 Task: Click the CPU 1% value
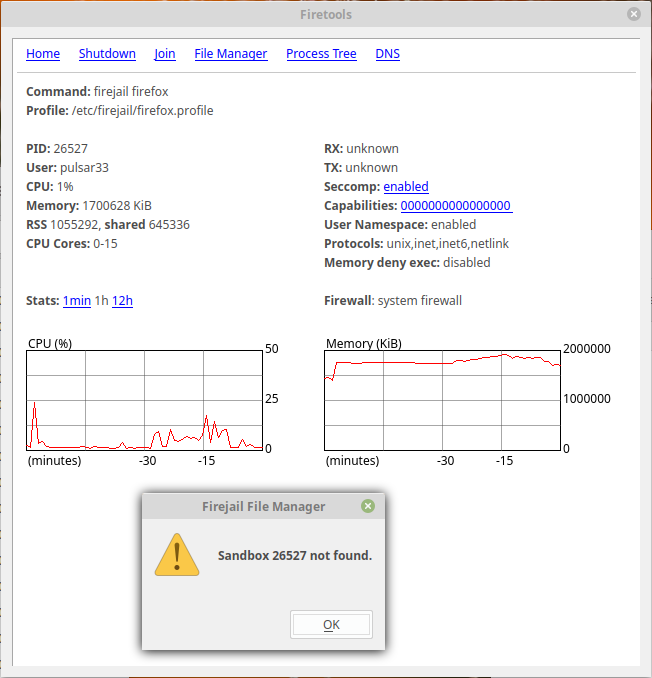tap(65, 186)
